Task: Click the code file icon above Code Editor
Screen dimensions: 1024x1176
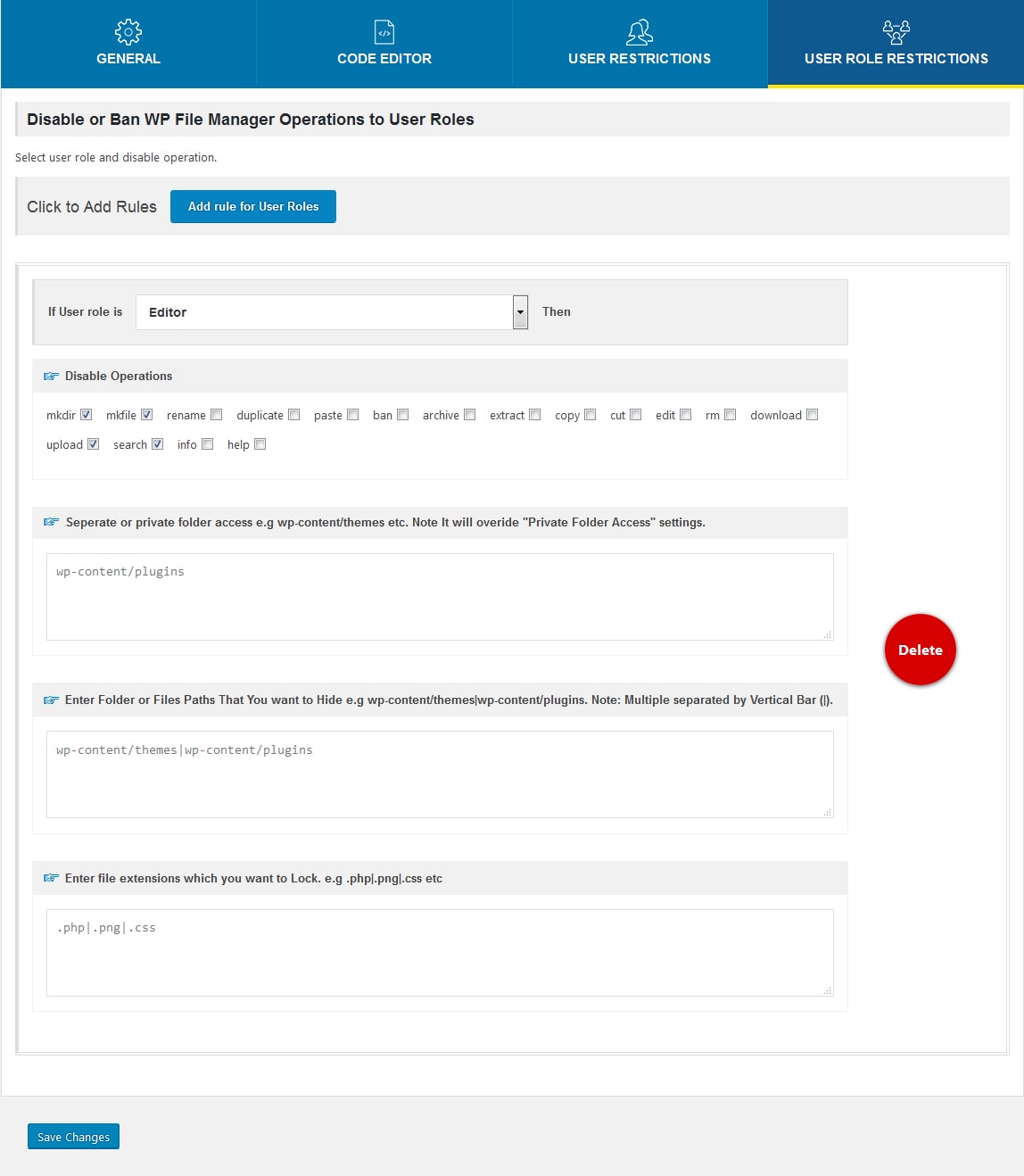Action: 384,32
